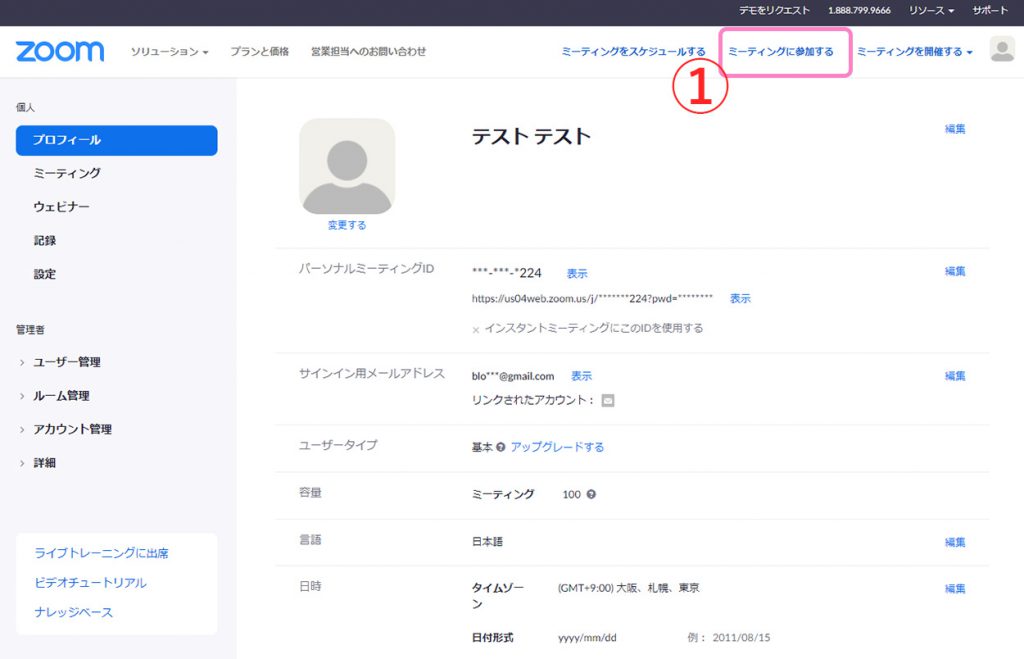The height and width of the screenshot is (659, 1024).
Task: Click ミーティングに参加する
Action: click(780, 52)
